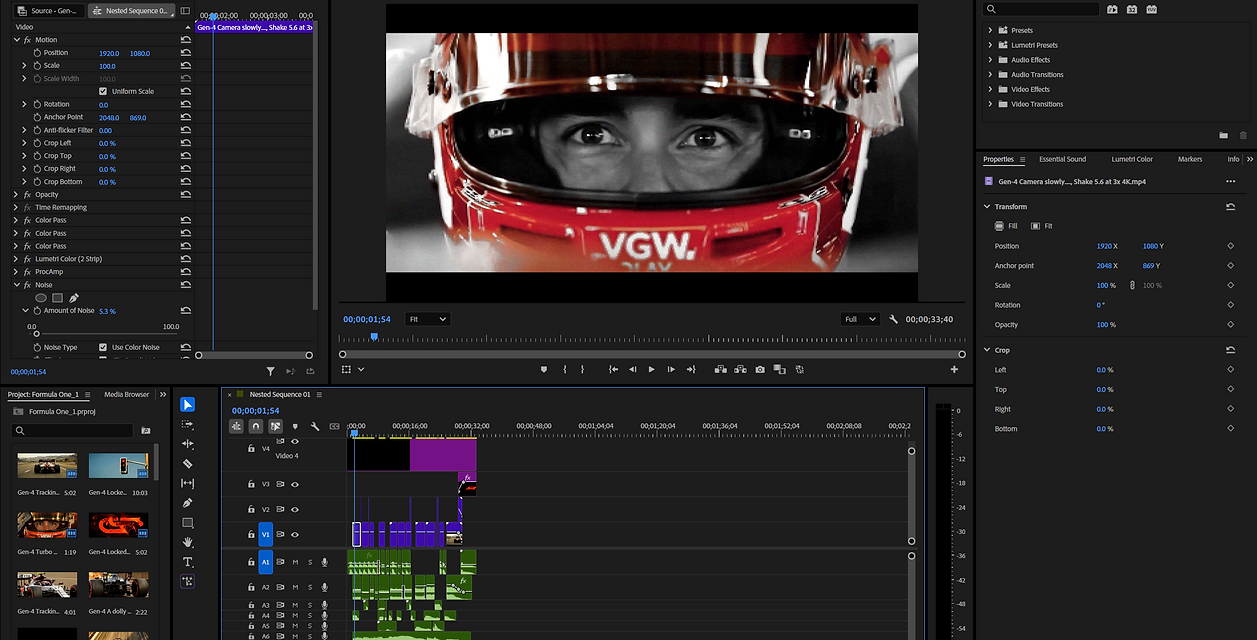The width and height of the screenshot is (1257, 640).
Task: Select the Ripple Edit tool
Action: [188, 444]
